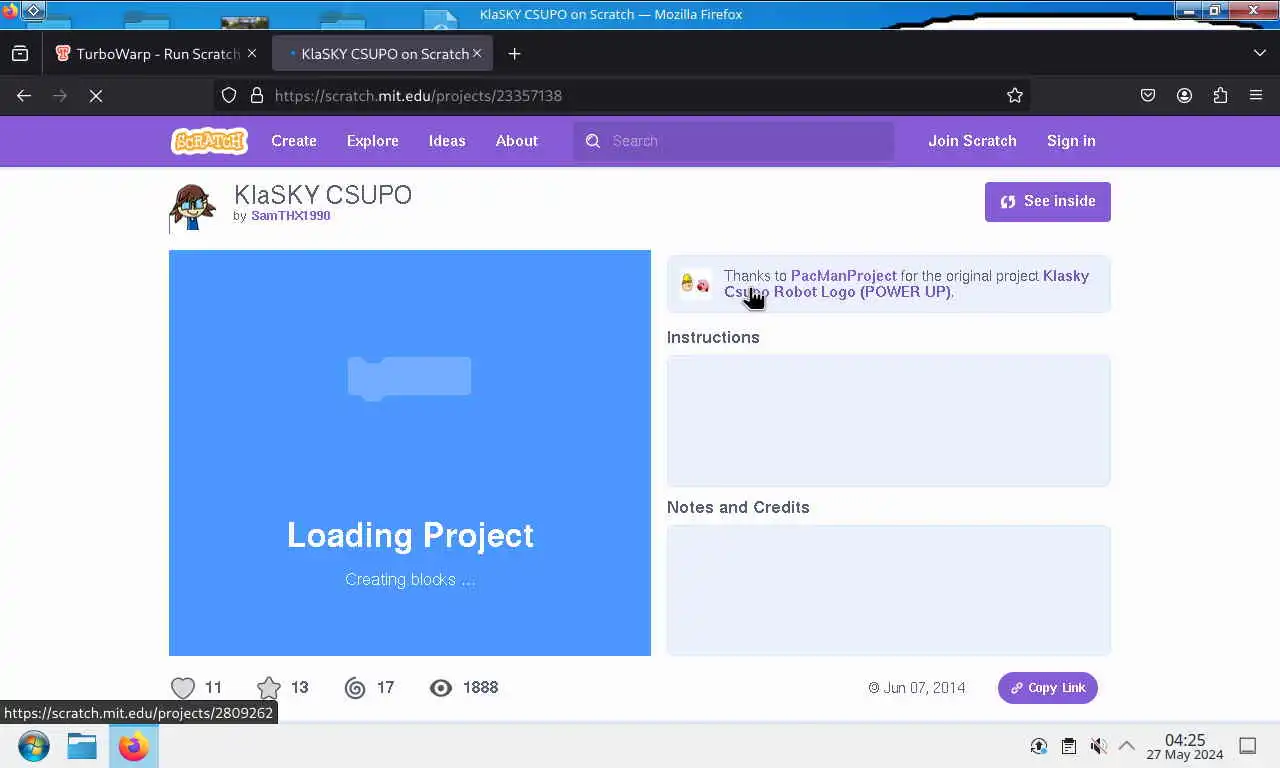The width and height of the screenshot is (1280, 768).
Task: Open the PacManProject credit link
Action: (x=843, y=276)
